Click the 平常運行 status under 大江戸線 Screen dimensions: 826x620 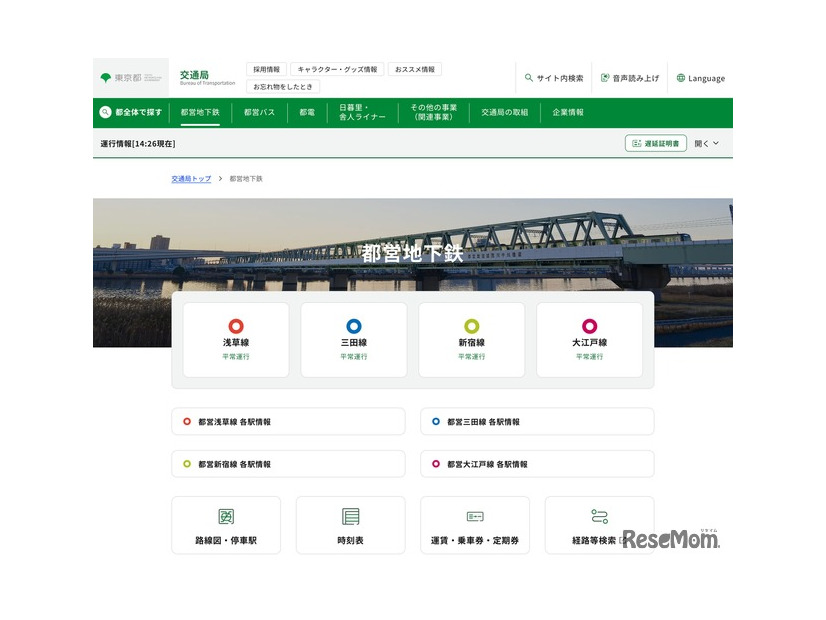coord(589,357)
